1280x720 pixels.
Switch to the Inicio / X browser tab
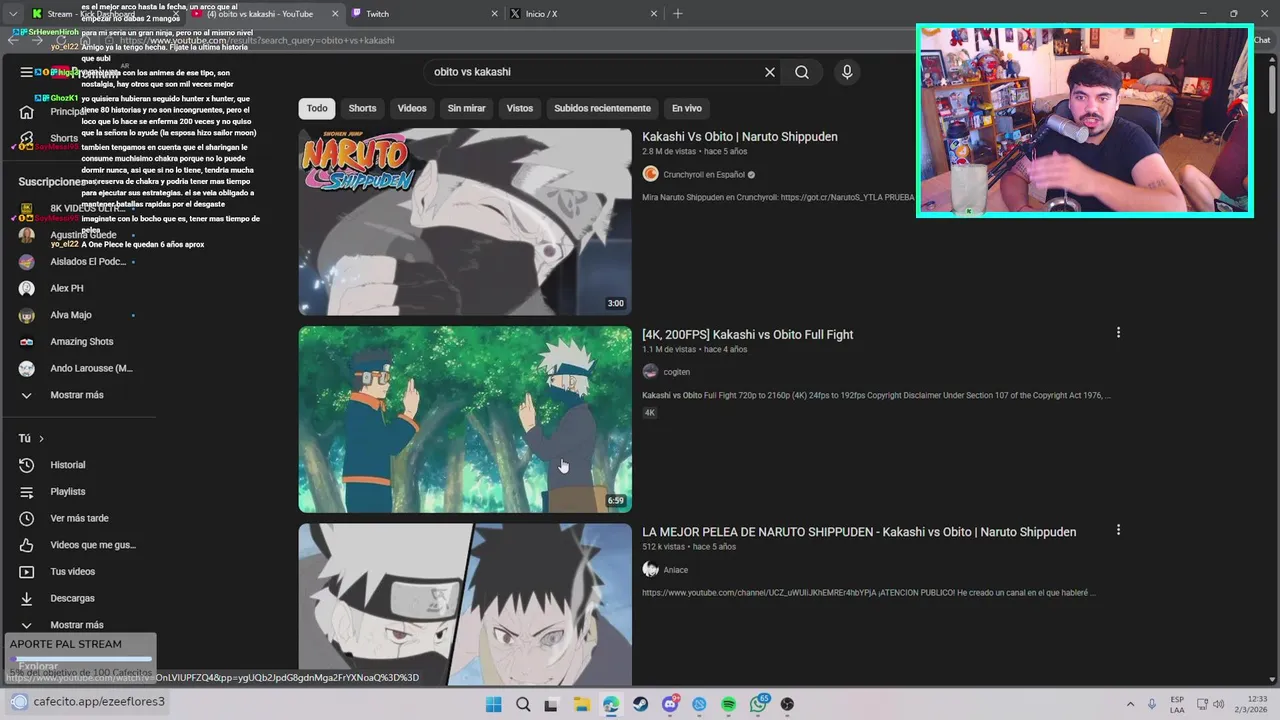(x=584, y=14)
